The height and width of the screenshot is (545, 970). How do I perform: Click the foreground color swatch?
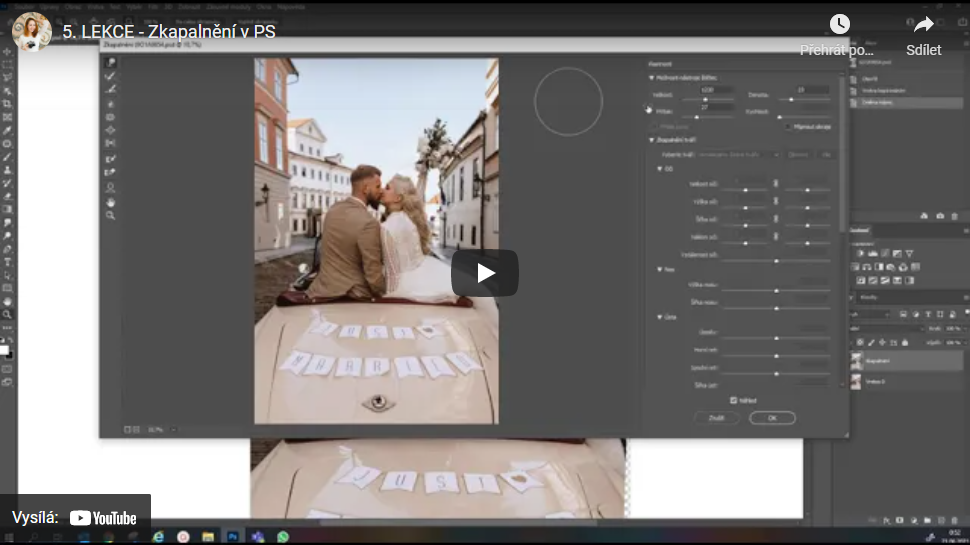4,350
